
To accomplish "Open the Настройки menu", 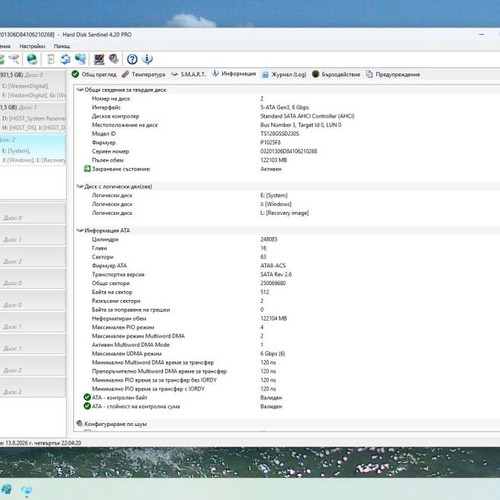I will coord(32,46).
